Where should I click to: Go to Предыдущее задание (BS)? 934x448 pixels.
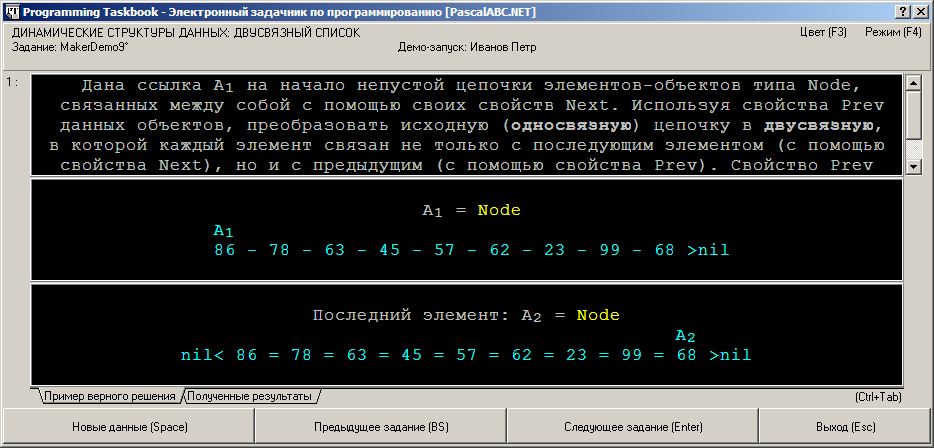click(381, 427)
